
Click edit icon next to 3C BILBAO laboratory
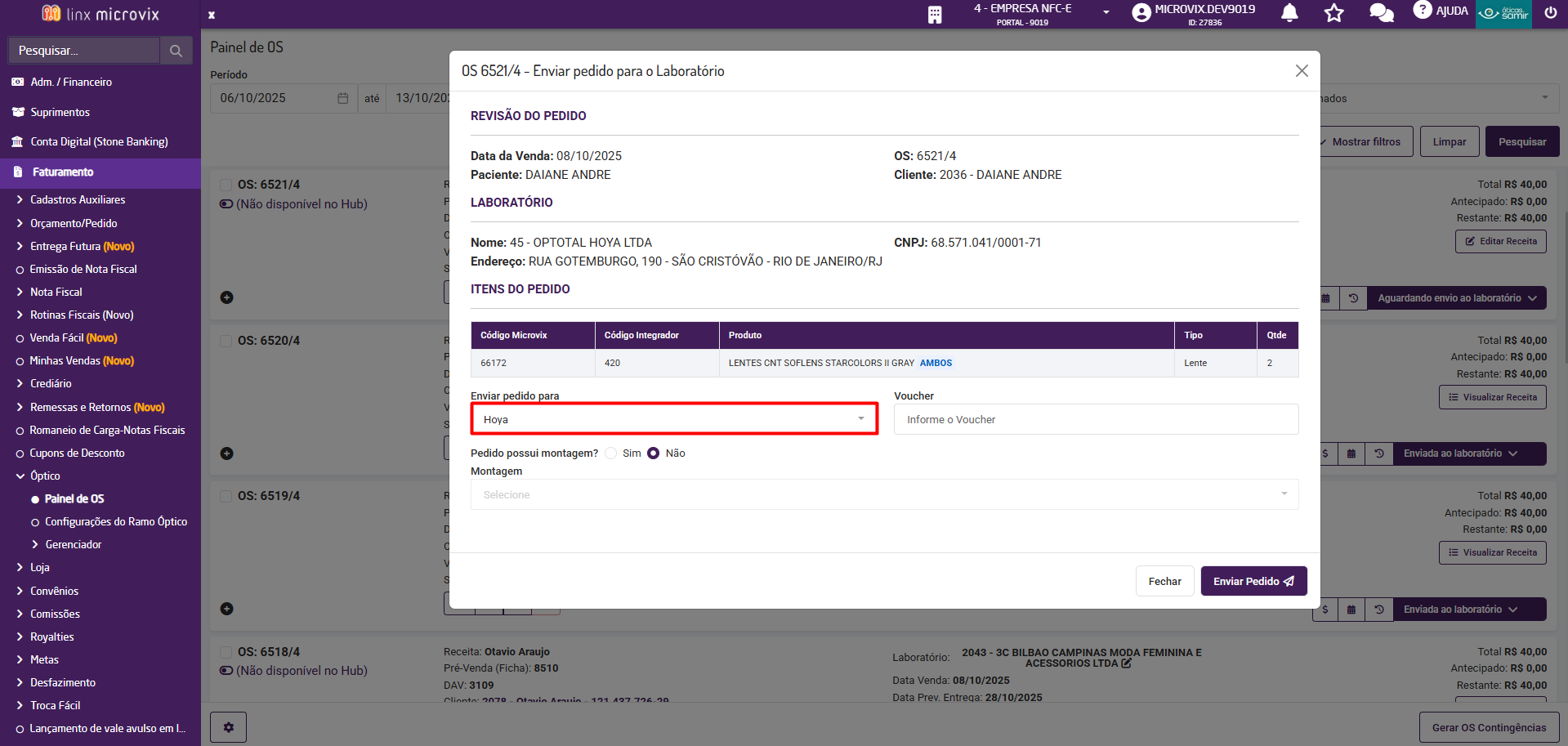[1127, 663]
